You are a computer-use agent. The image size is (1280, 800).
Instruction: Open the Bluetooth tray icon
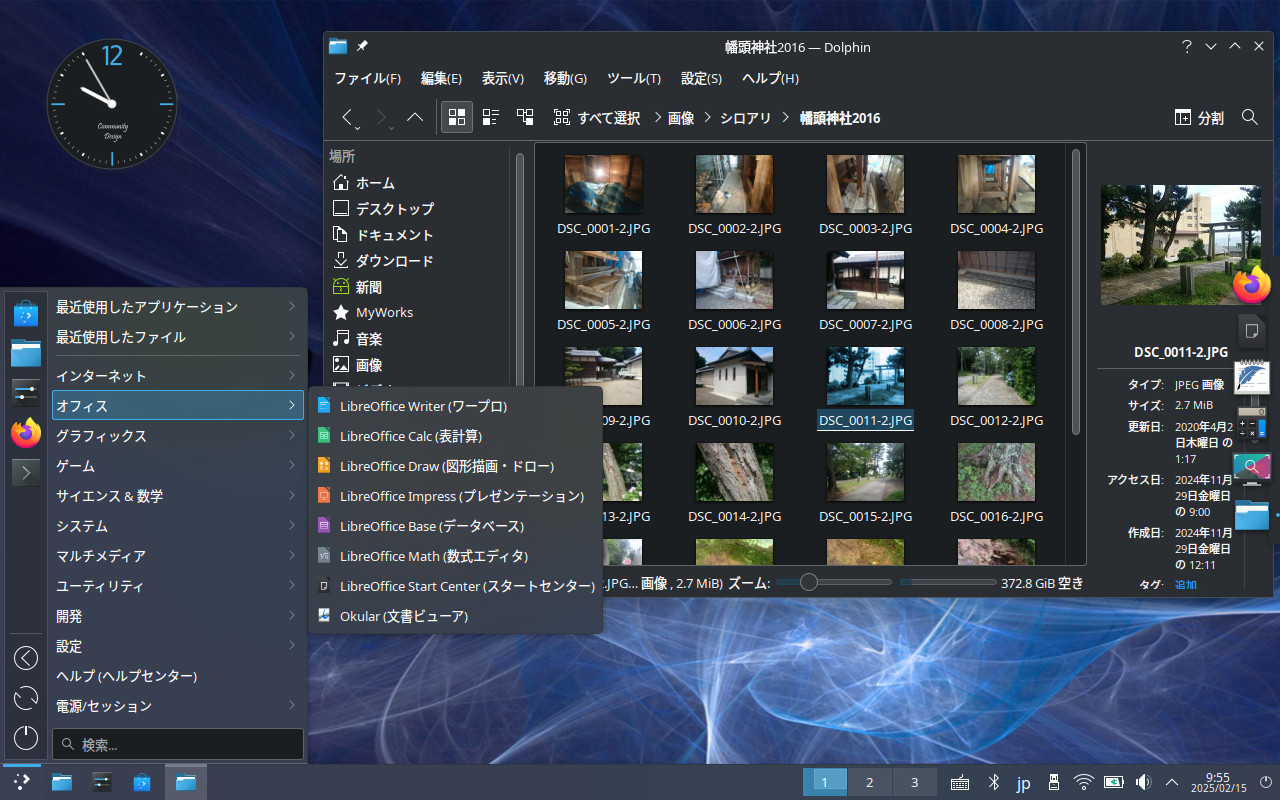coord(994,782)
